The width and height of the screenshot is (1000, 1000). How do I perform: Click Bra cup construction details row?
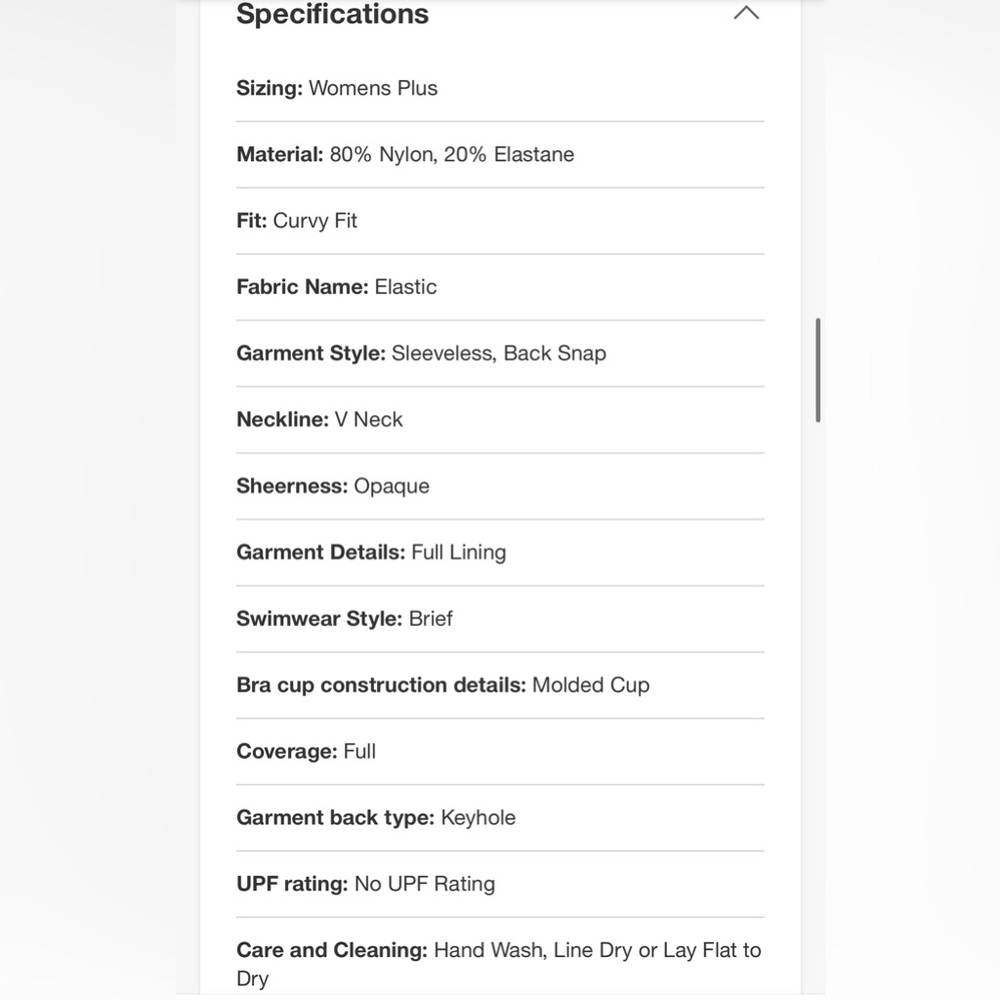point(500,685)
